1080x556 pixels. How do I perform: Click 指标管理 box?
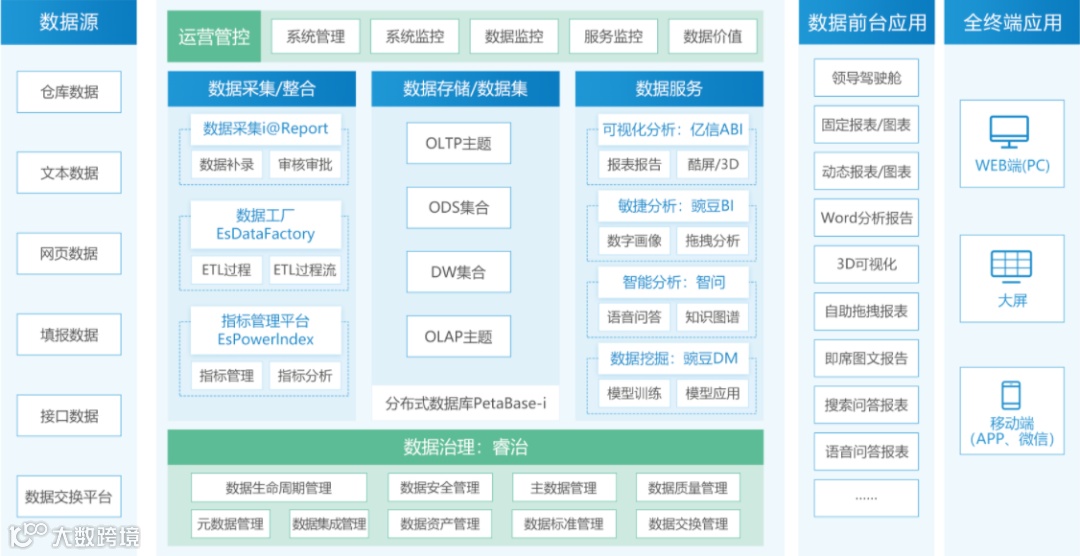click(227, 375)
